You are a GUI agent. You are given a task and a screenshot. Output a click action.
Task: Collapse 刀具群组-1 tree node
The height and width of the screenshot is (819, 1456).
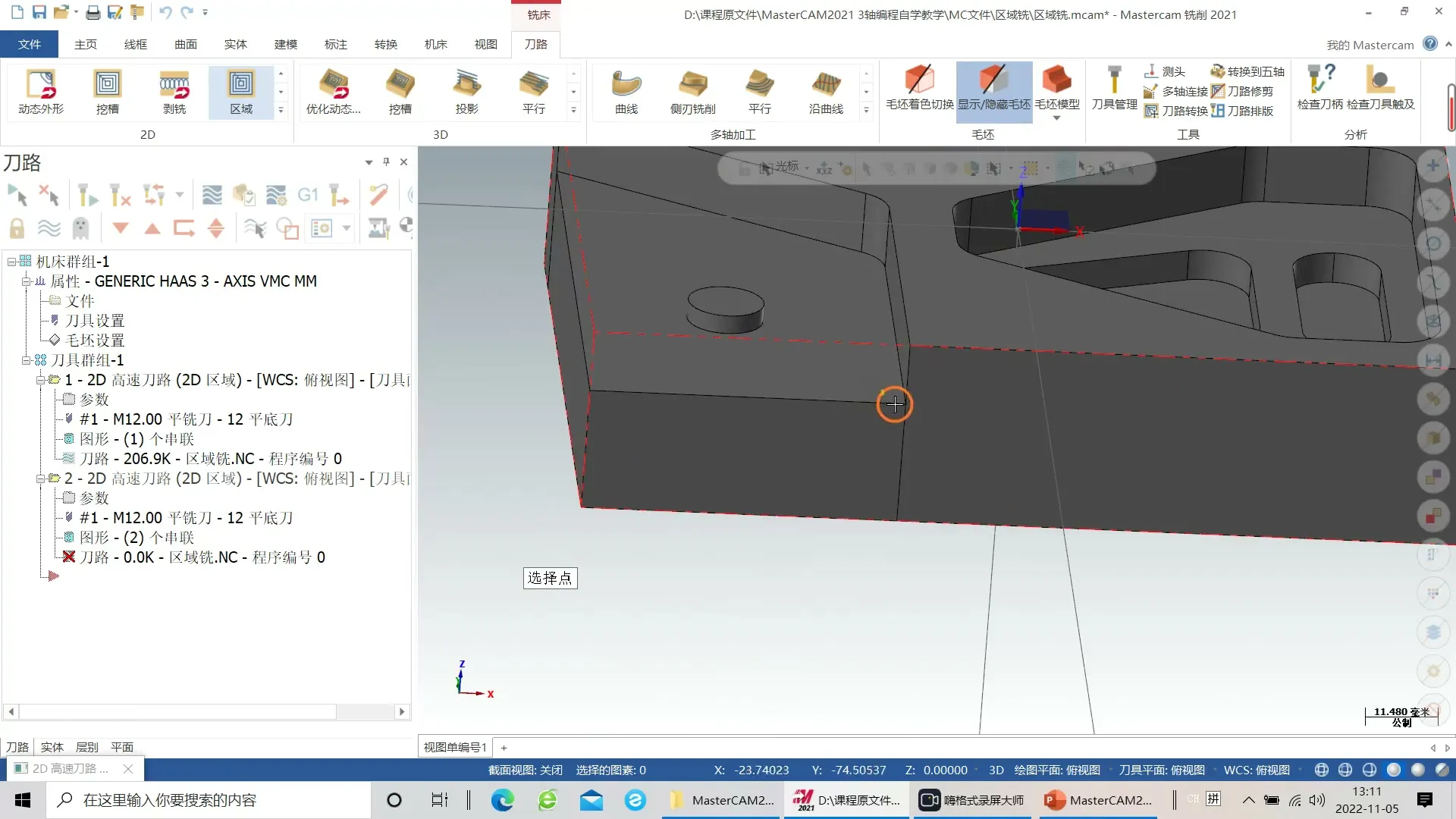27,360
